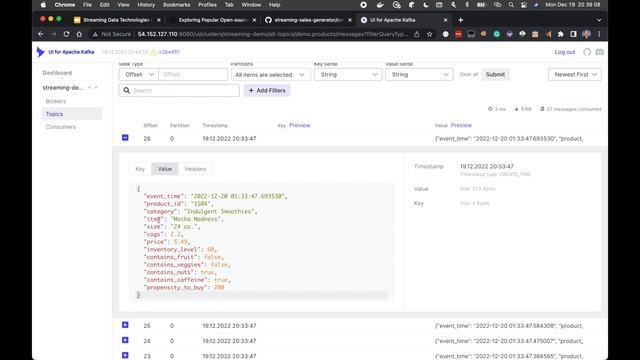Open Topics in sidebar

pos(72,114)
